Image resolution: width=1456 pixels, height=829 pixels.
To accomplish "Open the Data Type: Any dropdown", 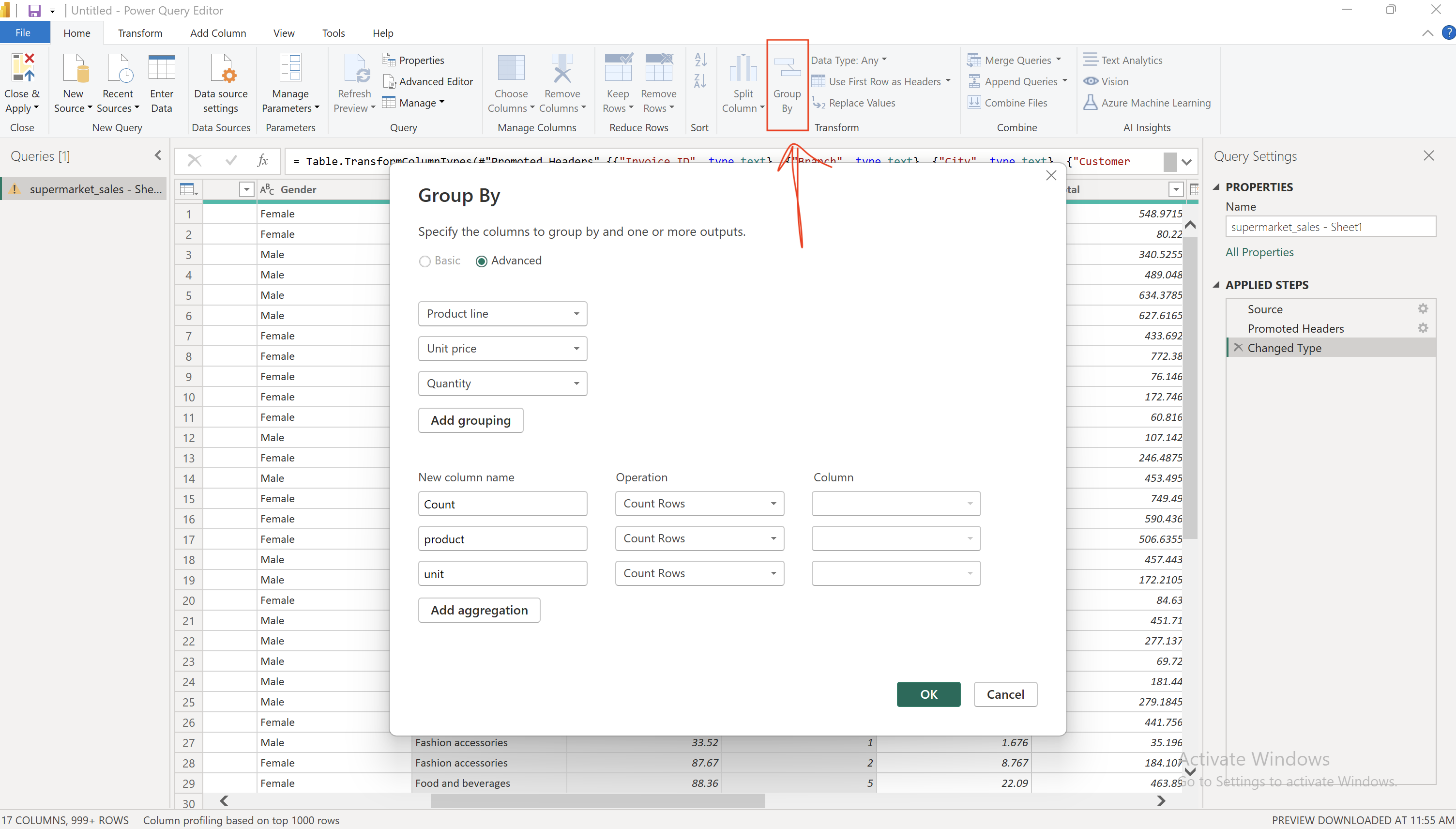I will pyautogui.click(x=849, y=60).
